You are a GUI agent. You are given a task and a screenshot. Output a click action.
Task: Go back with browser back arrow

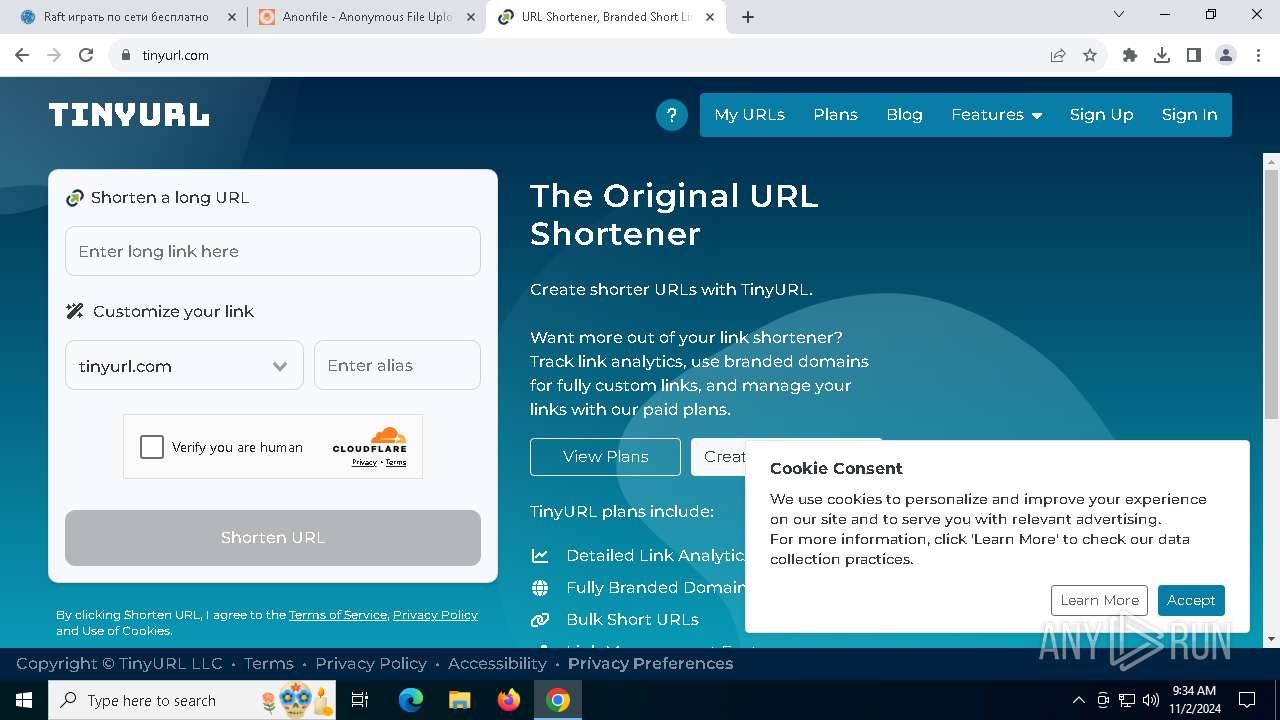22,55
